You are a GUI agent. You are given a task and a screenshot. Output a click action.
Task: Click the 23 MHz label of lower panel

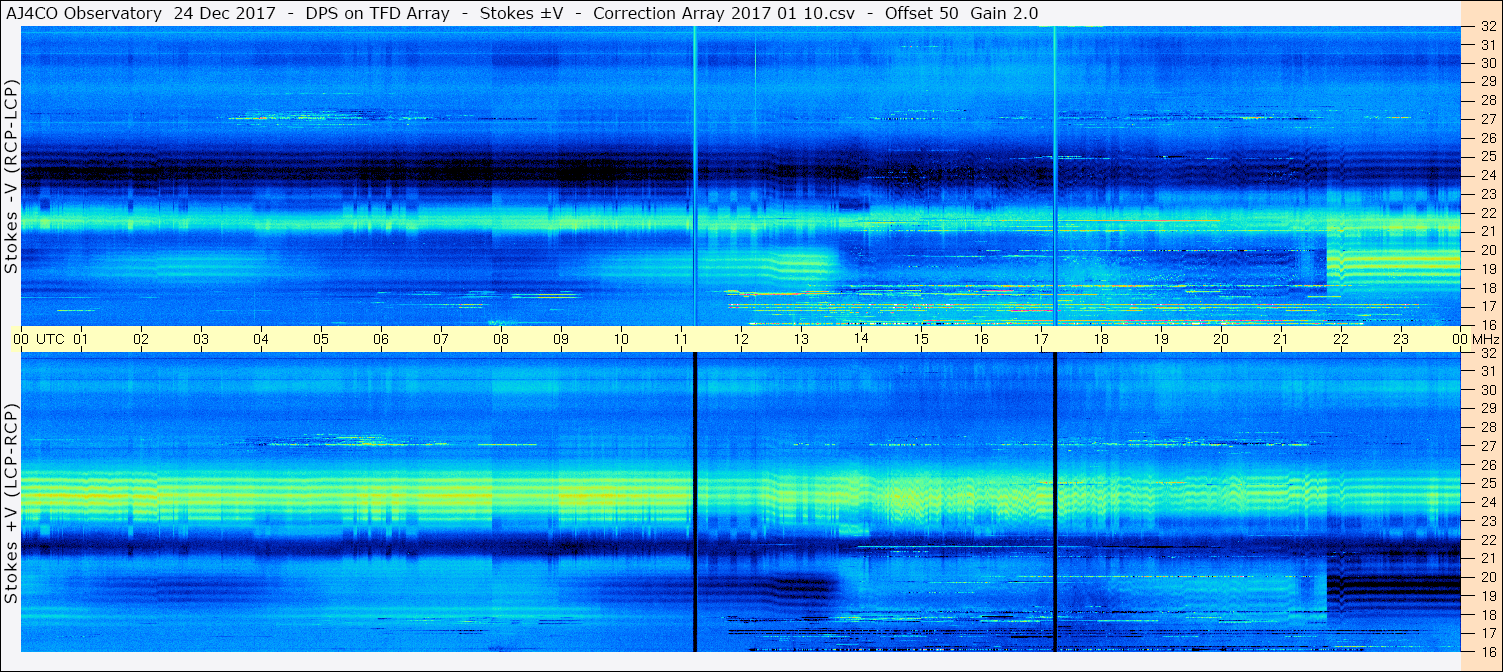(1488, 521)
